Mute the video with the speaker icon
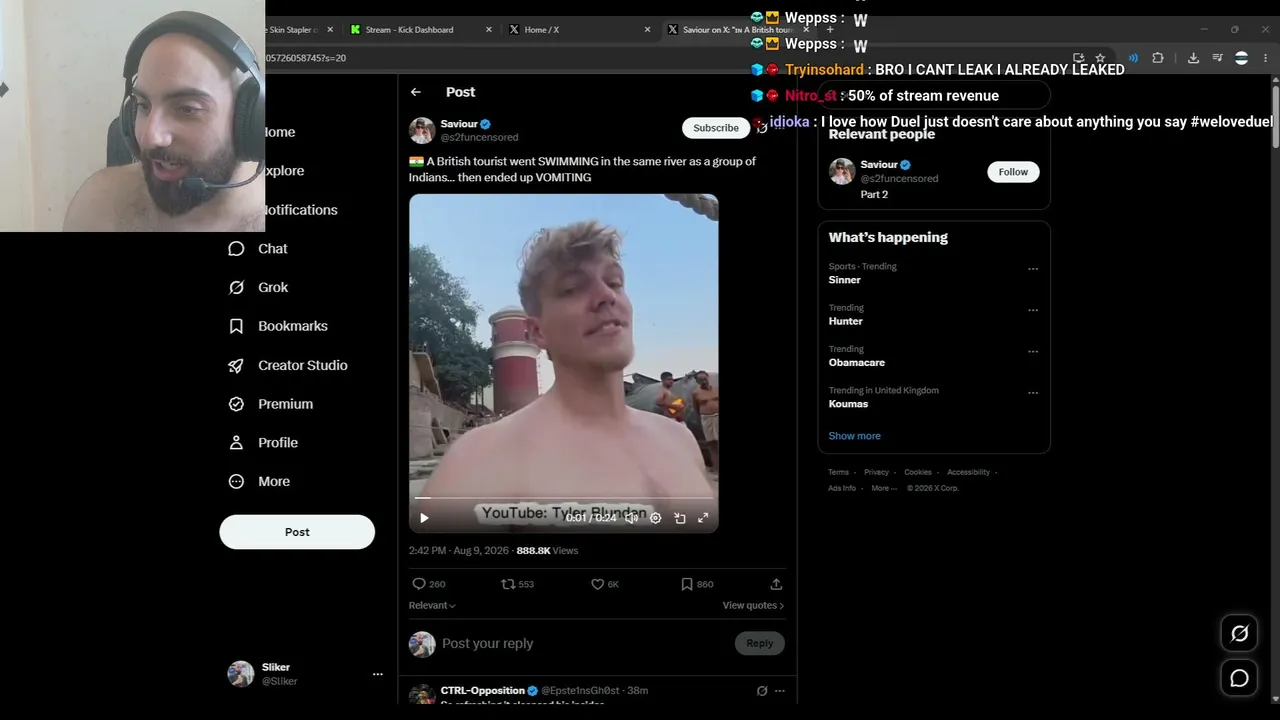This screenshot has height=720, width=1280. click(x=632, y=518)
